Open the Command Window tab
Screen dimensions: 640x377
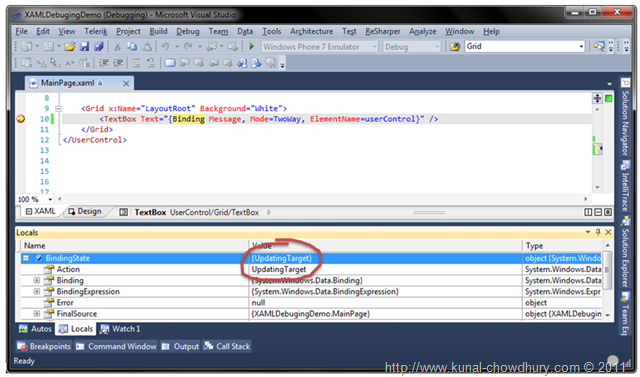[x=116, y=346]
